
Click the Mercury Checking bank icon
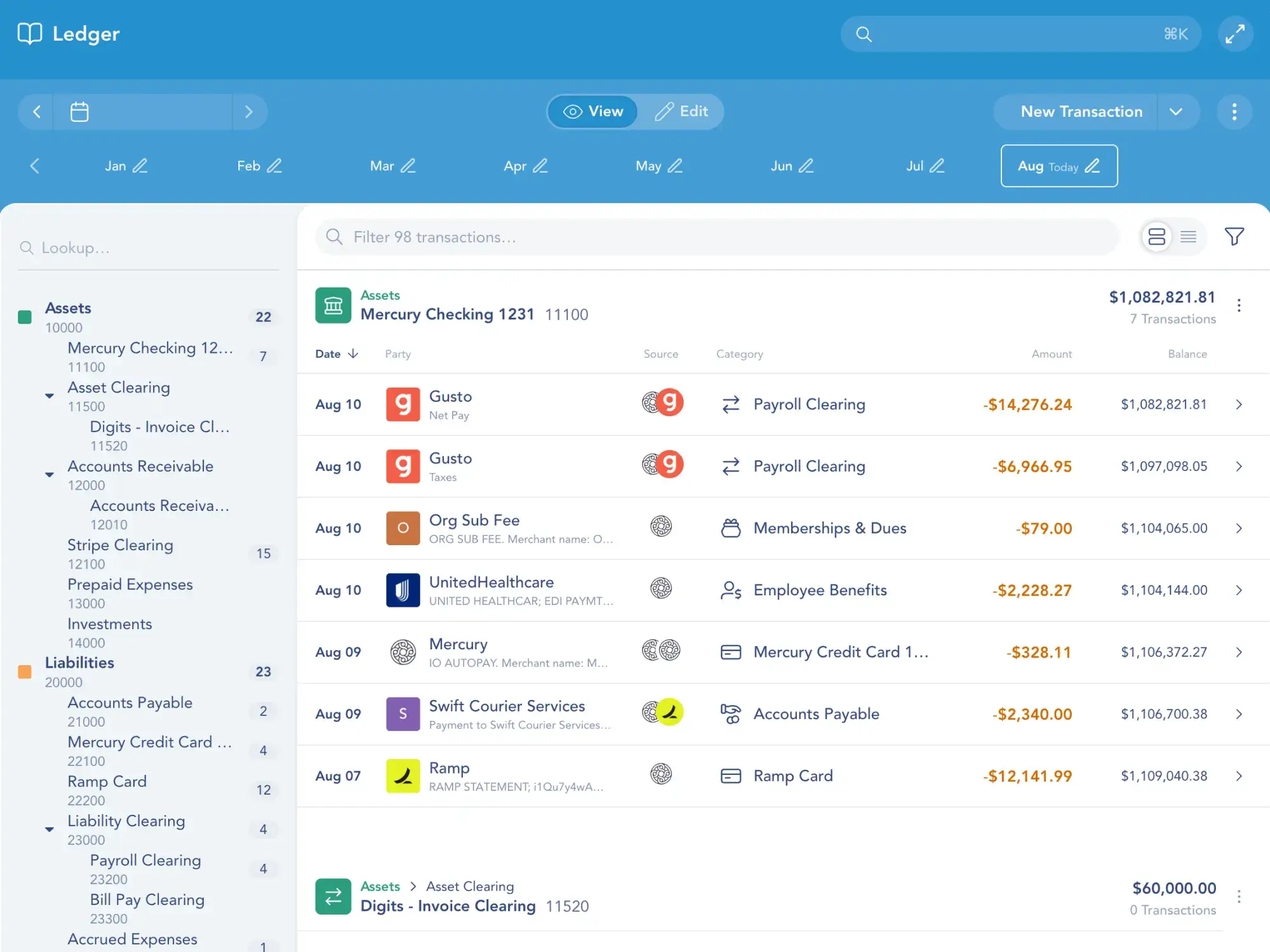click(333, 305)
